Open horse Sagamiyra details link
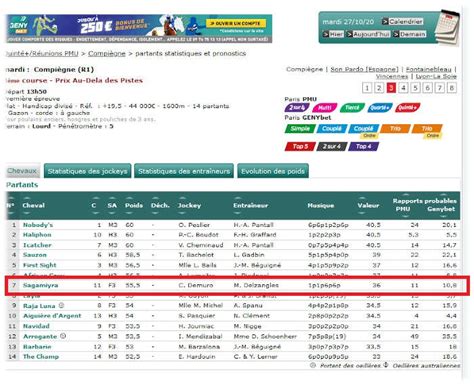The height and width of the screenshot is (385, 474). tap(40, 285)
